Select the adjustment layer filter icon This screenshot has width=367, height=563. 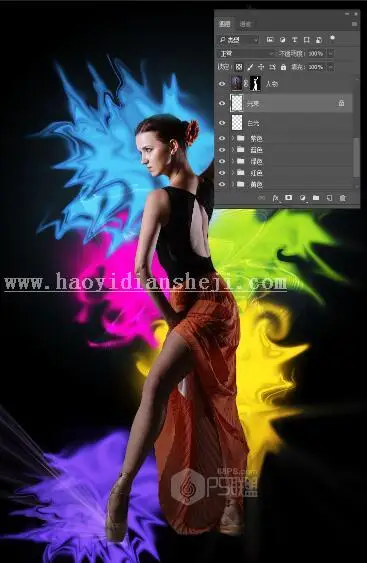283,40
